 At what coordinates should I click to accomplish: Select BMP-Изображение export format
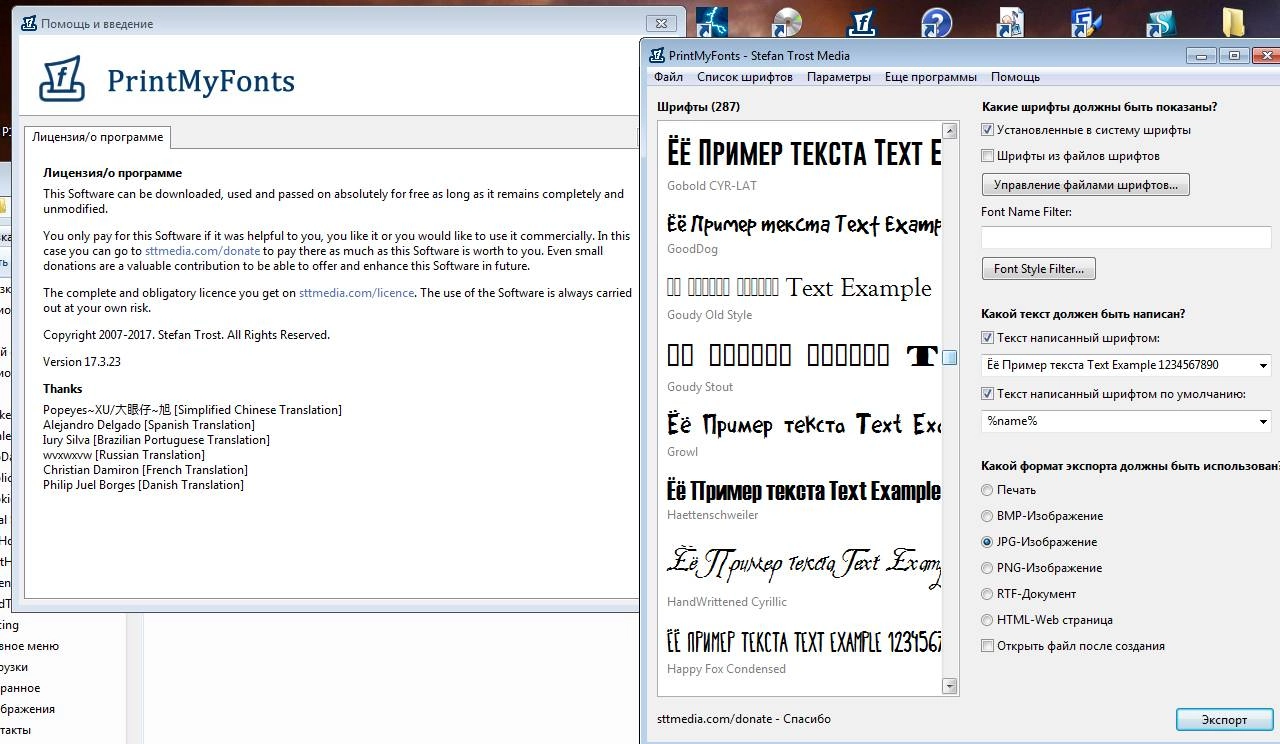[987, 516]
